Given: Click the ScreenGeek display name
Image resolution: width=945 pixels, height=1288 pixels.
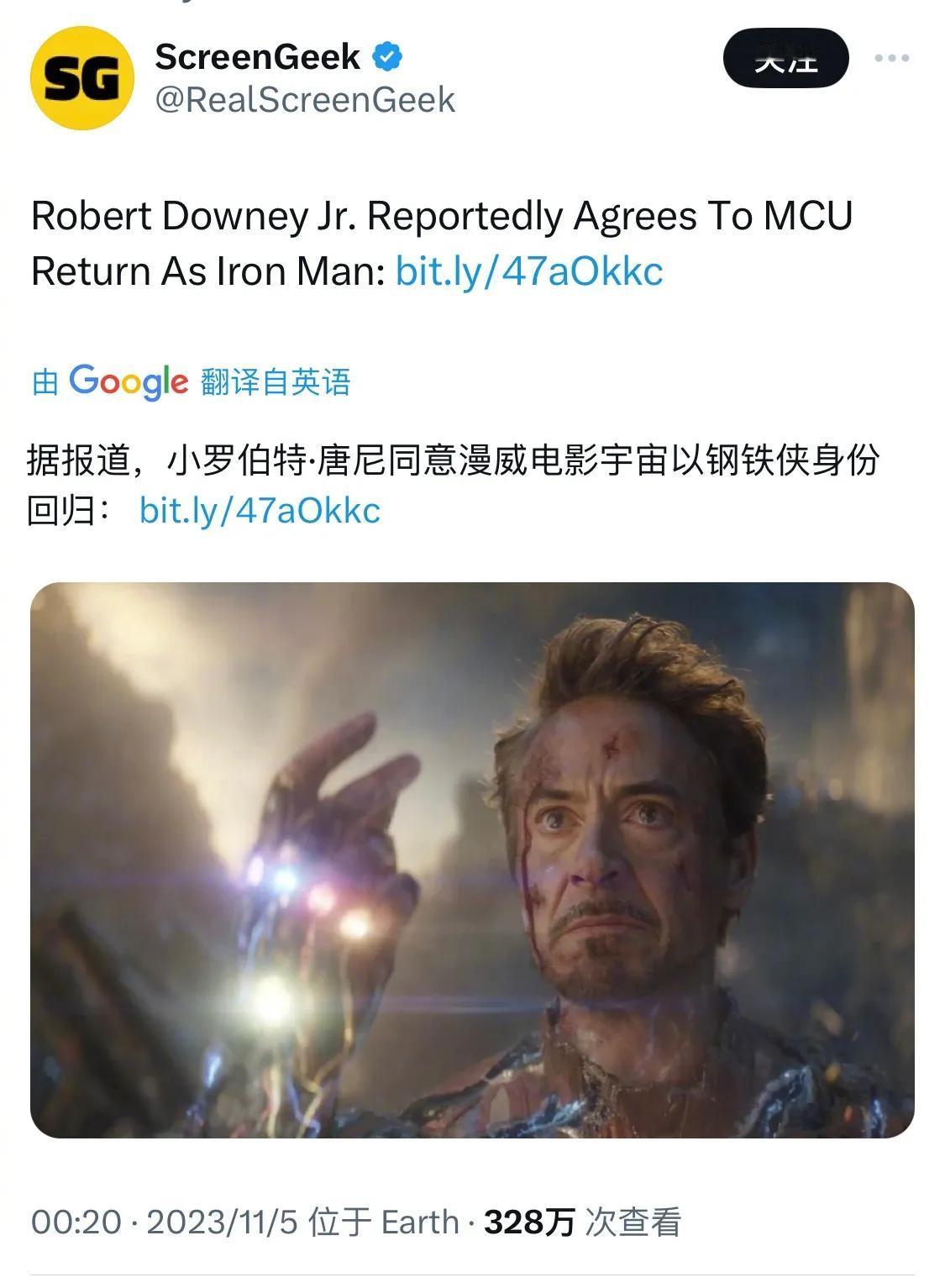Looking at the screenshot, I should pyautogui.click(x=258, y=57).
